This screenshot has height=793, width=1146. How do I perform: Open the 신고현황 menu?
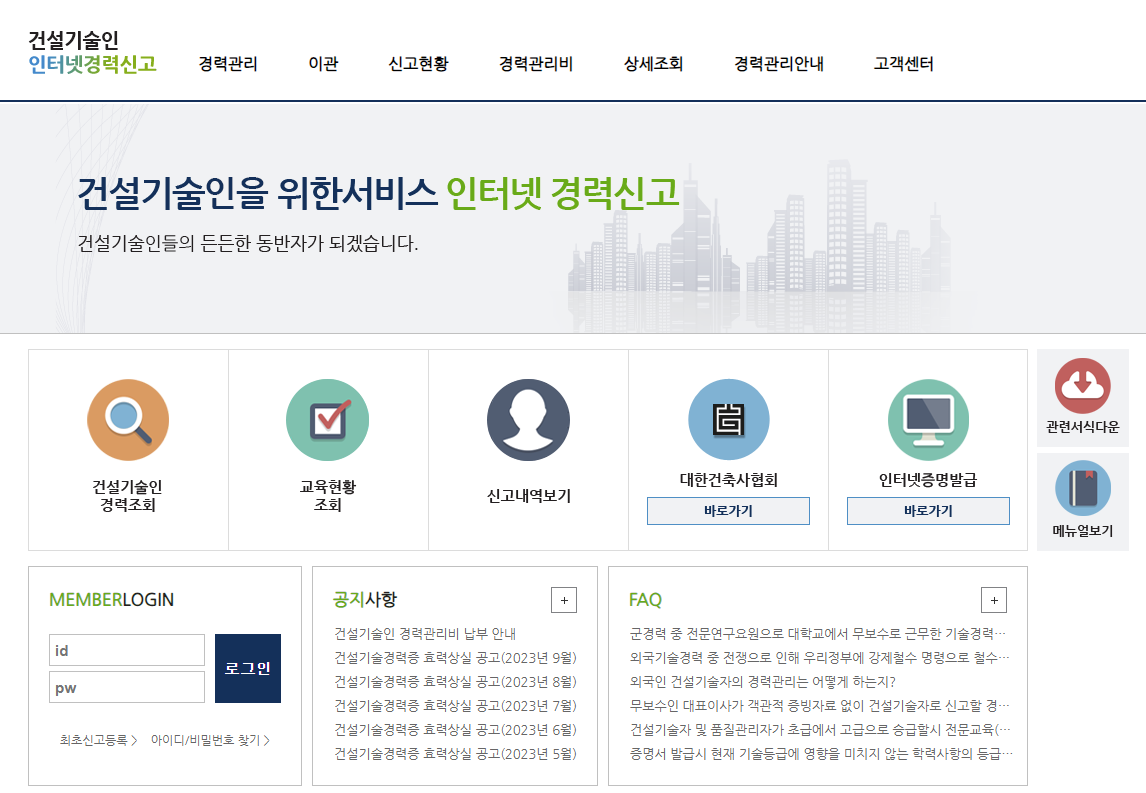tap(418, 64)
